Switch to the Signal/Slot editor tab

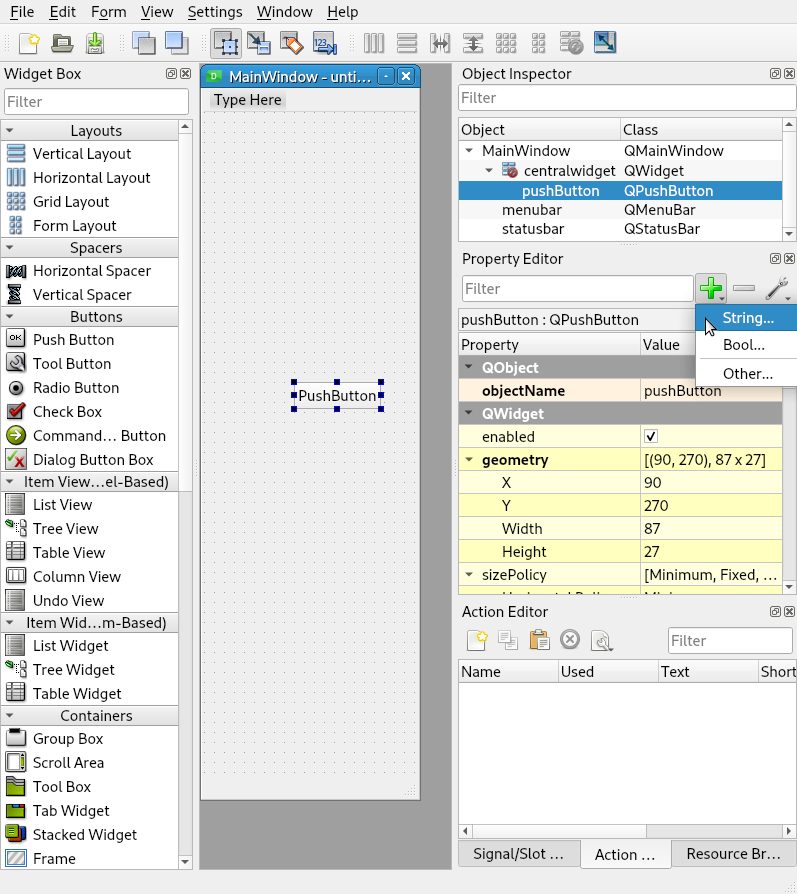pyautogui.click(x=511, y=854)
